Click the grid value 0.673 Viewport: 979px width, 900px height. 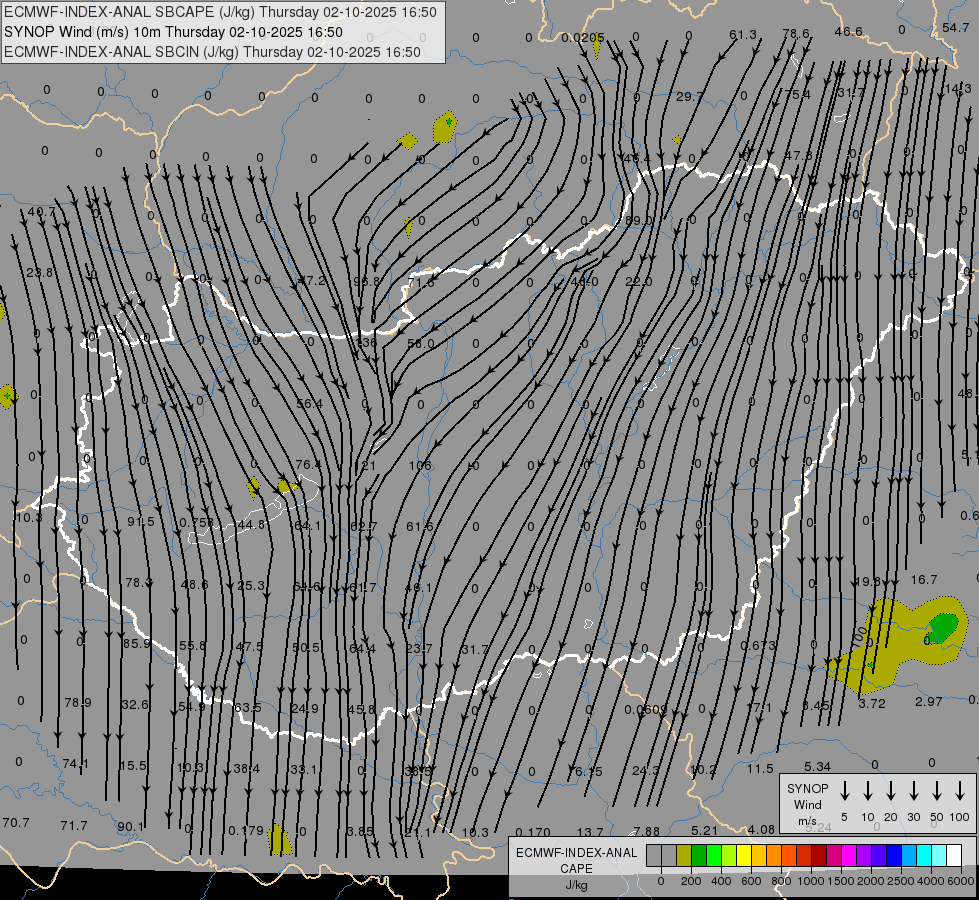[x=758, y=645]
